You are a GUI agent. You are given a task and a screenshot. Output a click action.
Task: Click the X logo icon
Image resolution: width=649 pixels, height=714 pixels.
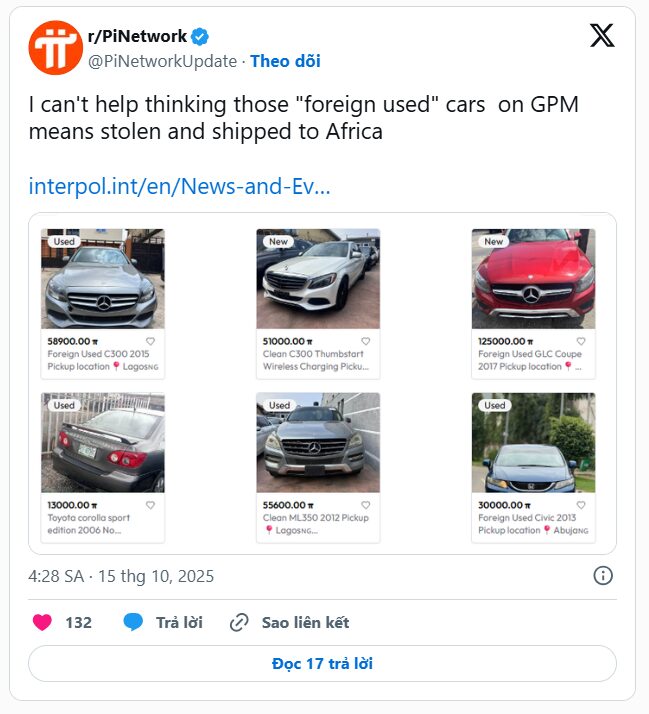[602, 36]
